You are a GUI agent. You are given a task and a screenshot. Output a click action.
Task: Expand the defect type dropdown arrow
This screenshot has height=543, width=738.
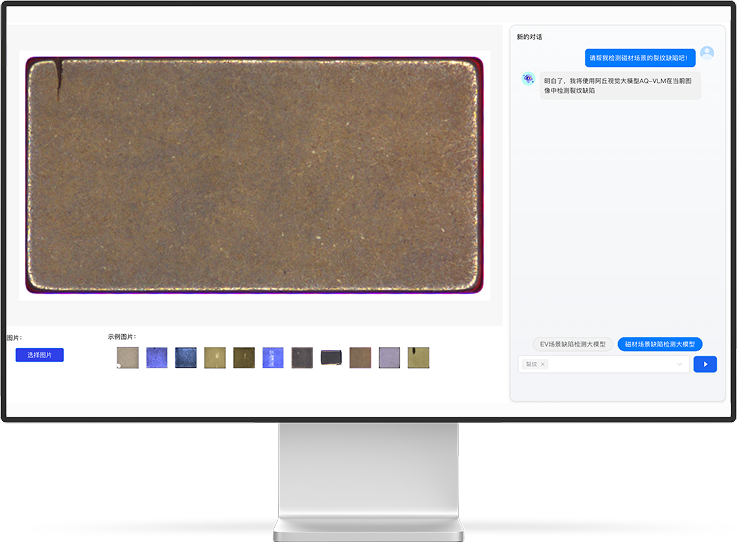(680, 364)
